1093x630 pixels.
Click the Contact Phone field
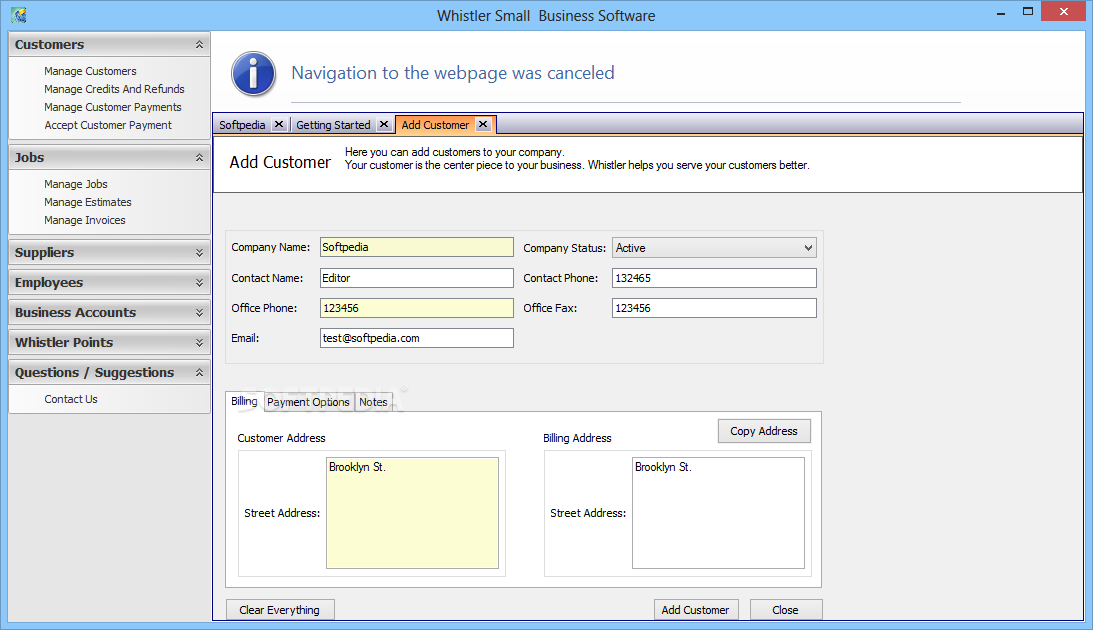click(x=714, y=278)
